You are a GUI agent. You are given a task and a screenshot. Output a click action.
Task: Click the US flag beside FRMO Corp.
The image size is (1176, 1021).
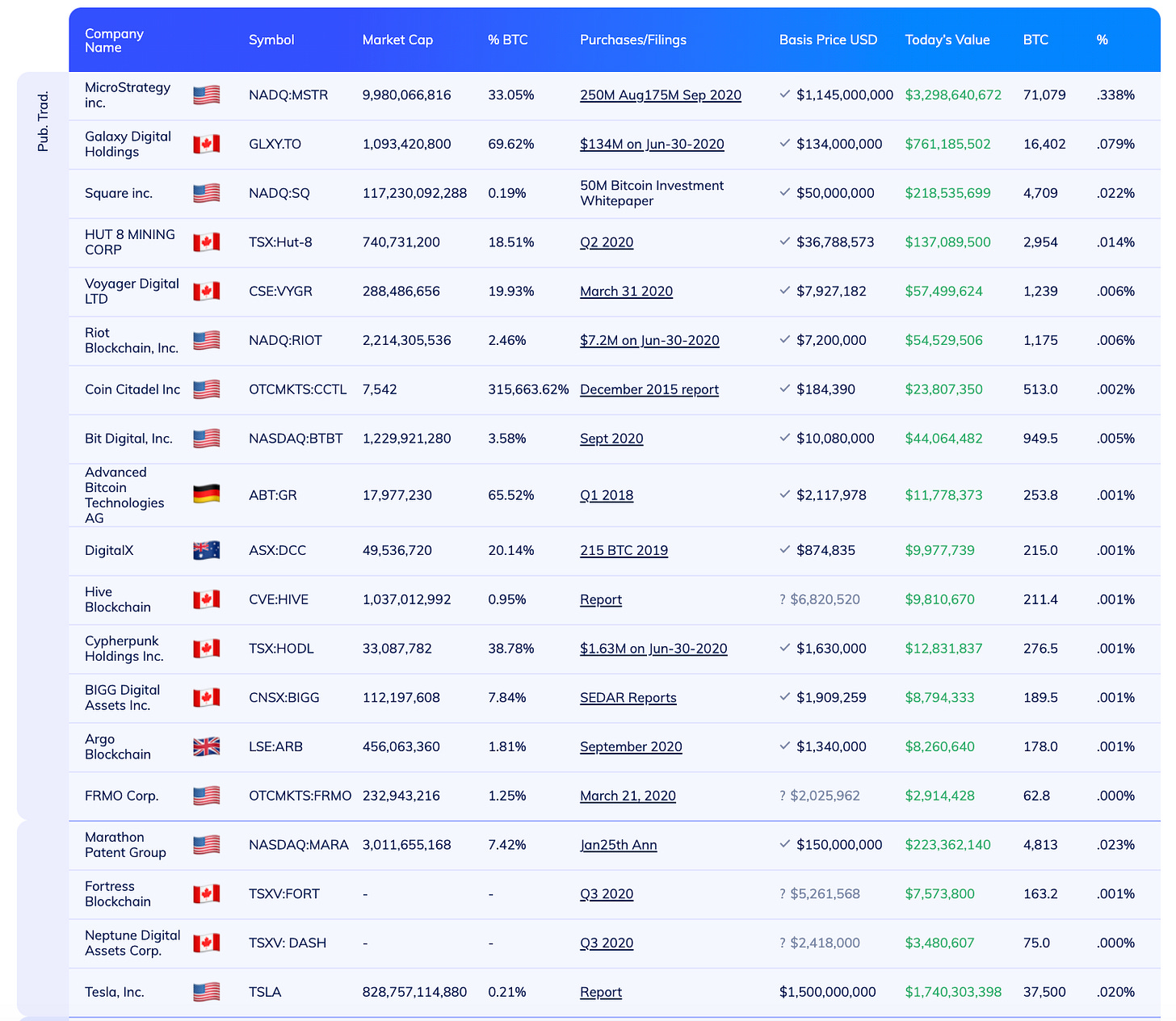point(206,796)
